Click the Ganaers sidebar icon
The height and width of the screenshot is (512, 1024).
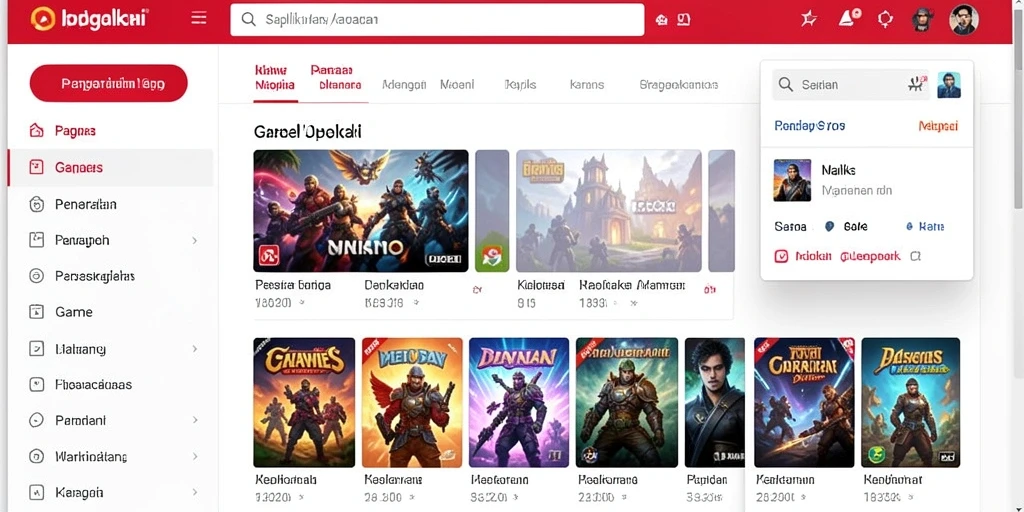pos(37,167)
